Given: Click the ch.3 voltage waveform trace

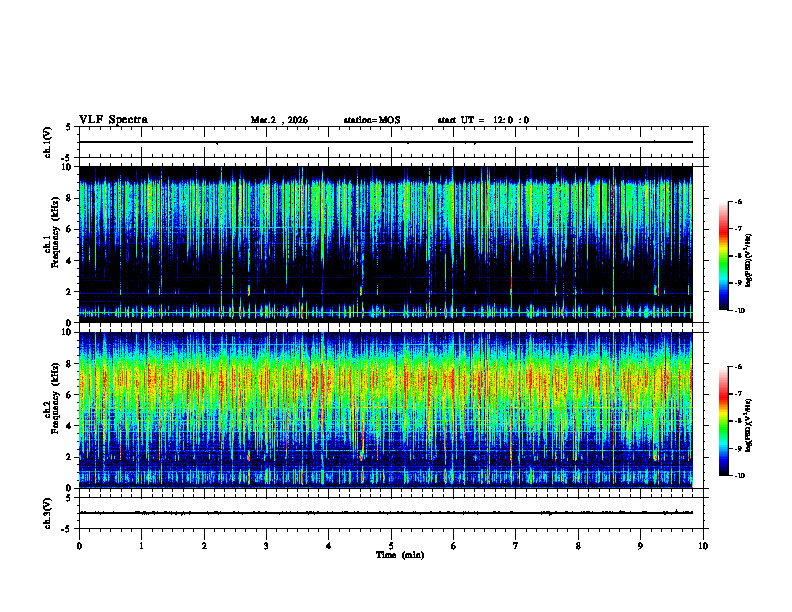Looking at the screenshot, I should 386,513.
